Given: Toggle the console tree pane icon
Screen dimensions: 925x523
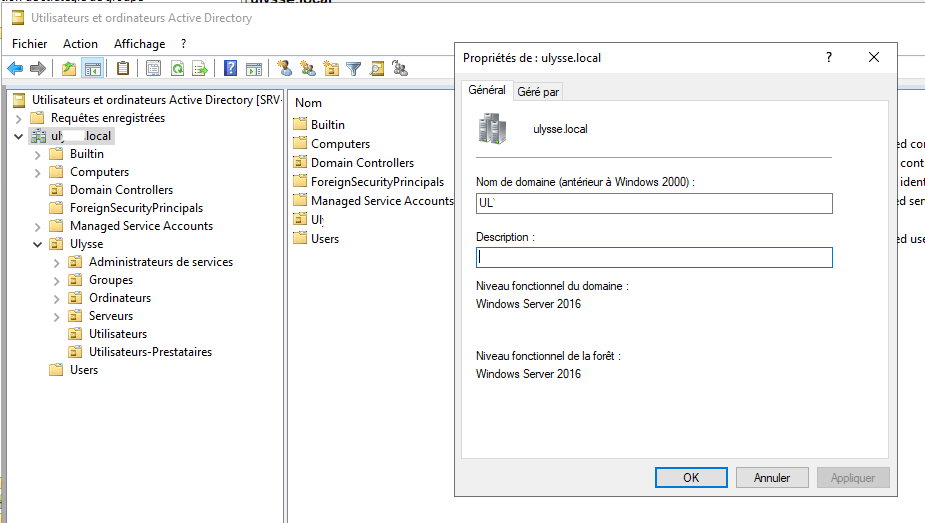Looking at the screenshot, I should (93, 69).
